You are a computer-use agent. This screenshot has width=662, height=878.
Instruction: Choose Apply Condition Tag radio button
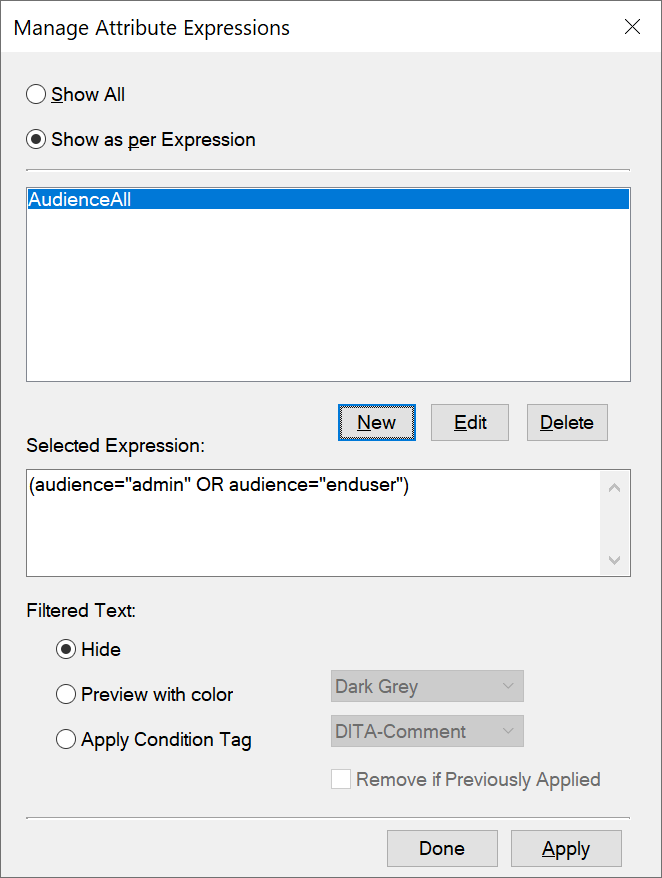pyautogui.click(x=67, y=740)
